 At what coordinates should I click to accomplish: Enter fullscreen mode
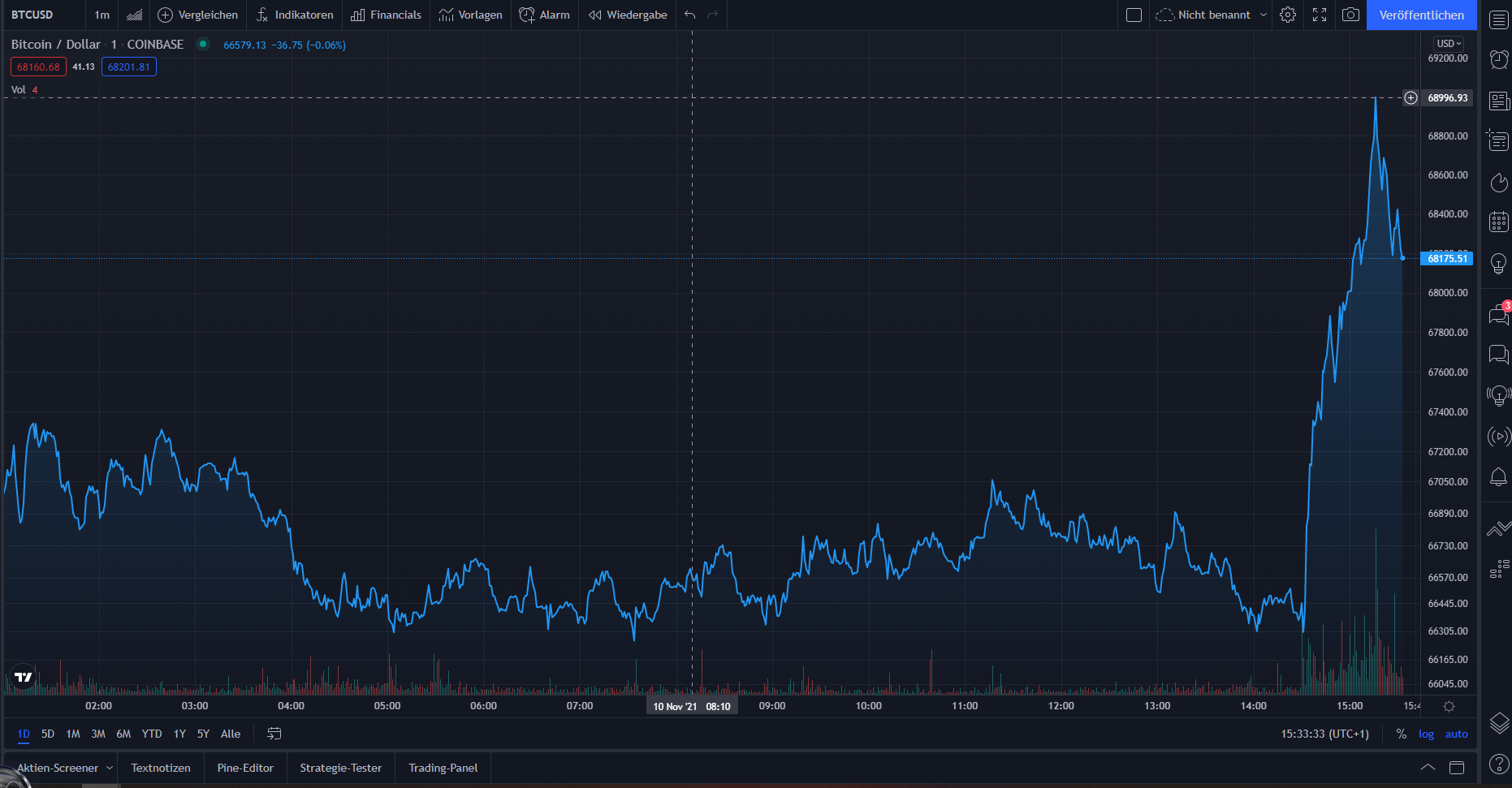(x=1320, y=15)
